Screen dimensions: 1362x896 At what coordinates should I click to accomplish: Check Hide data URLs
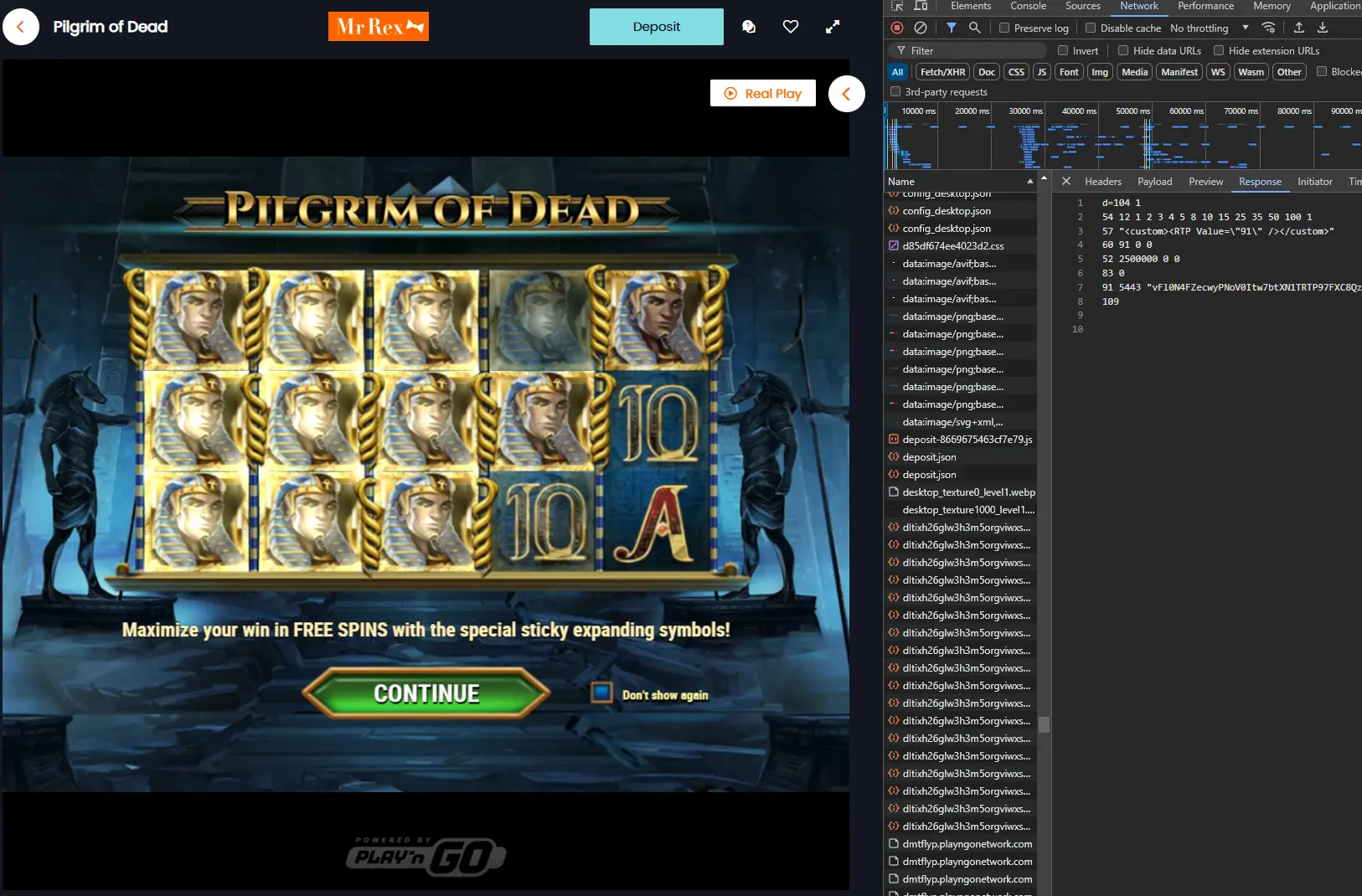(x=1123, y=50)
